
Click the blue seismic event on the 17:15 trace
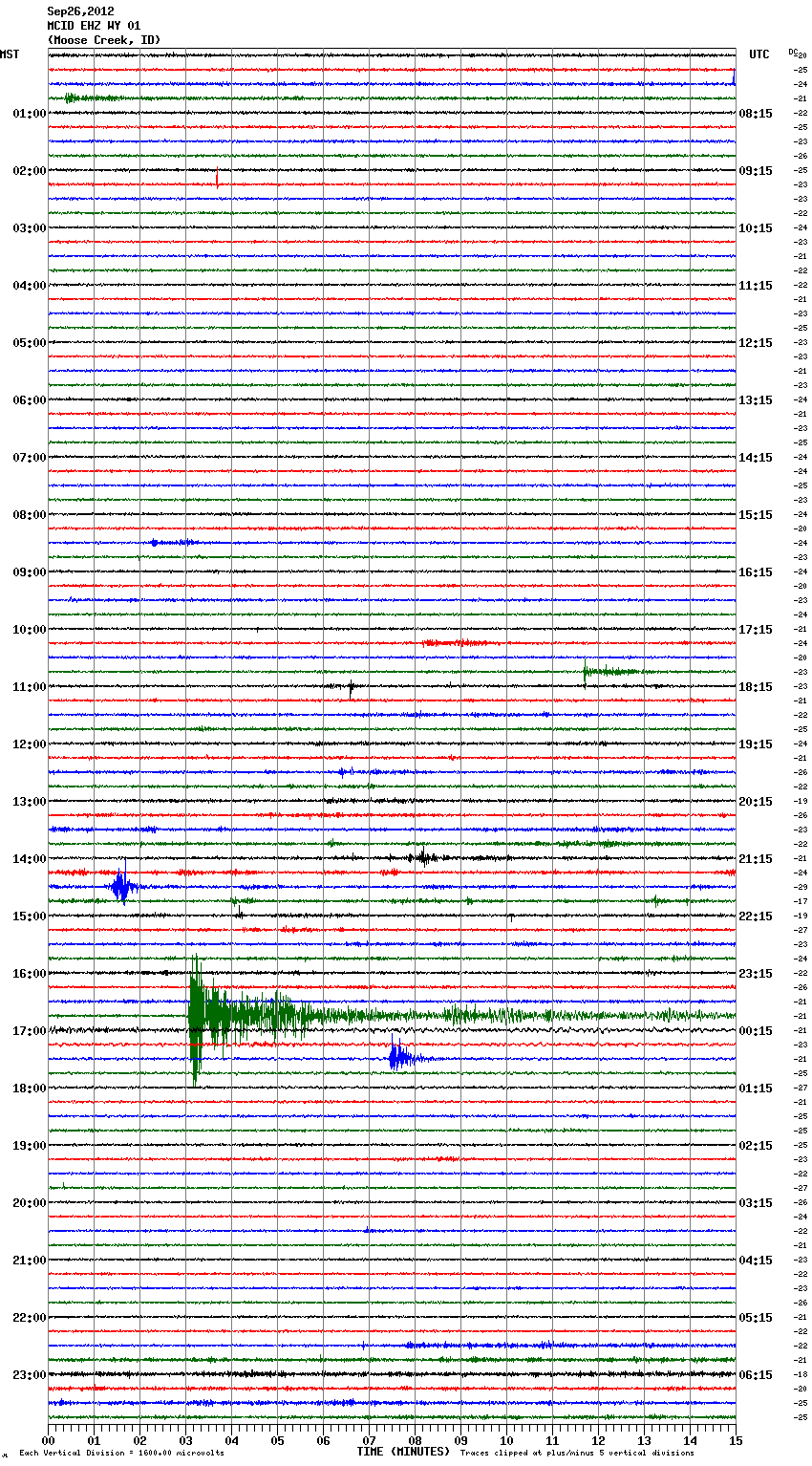coord(397,1057)
